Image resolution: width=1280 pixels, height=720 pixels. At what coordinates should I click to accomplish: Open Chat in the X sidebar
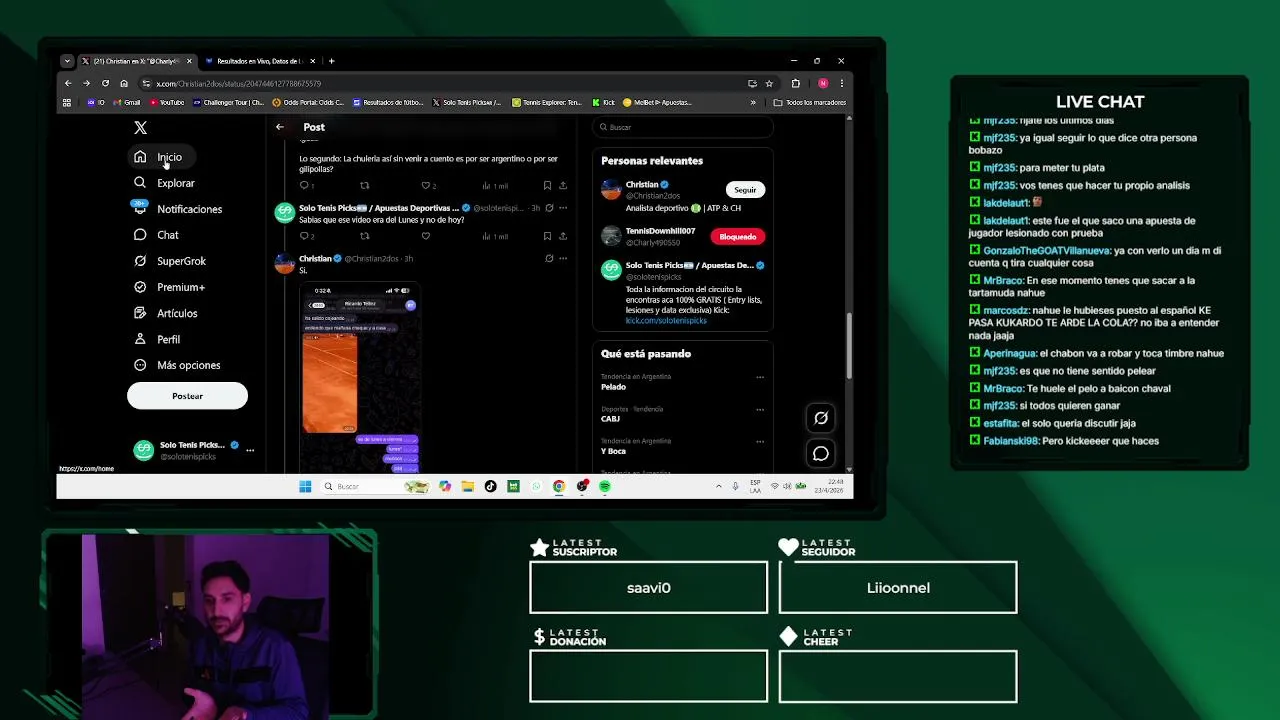click(x=157, y=235)
